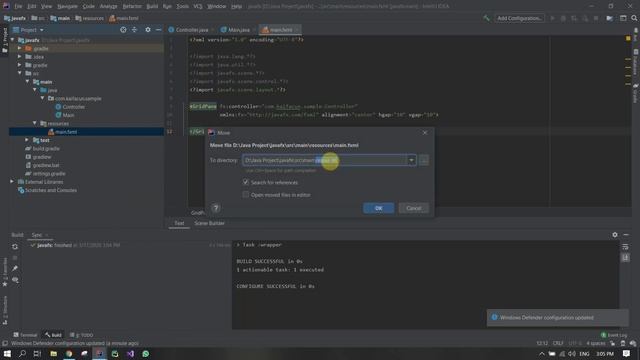Open the Windows Start menu
The width and height of the screenshot is (640, 360).
7,353
